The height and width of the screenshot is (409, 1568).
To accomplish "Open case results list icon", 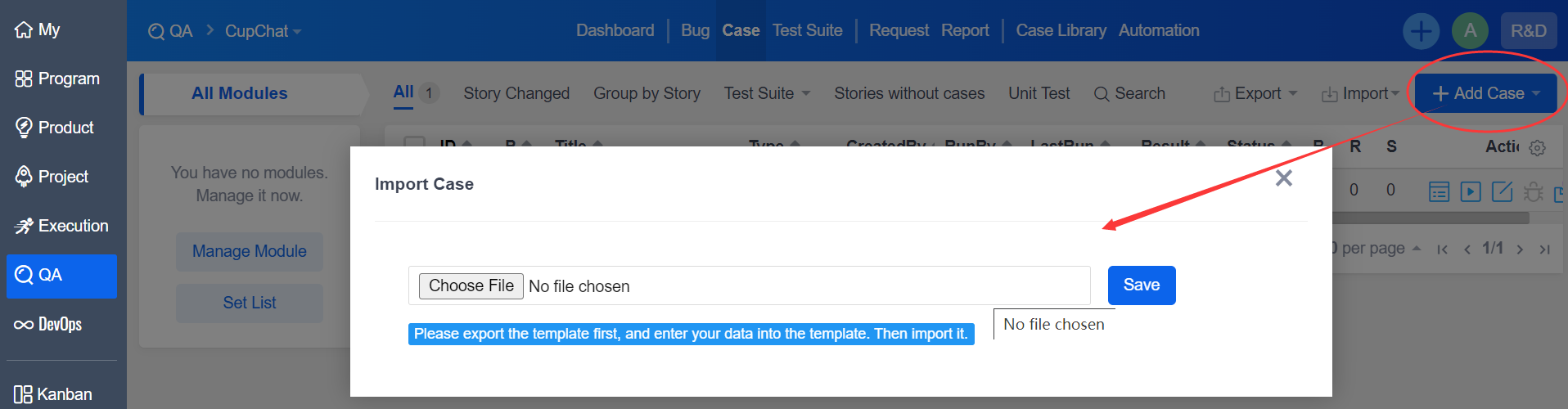I will pos(1439,191).
